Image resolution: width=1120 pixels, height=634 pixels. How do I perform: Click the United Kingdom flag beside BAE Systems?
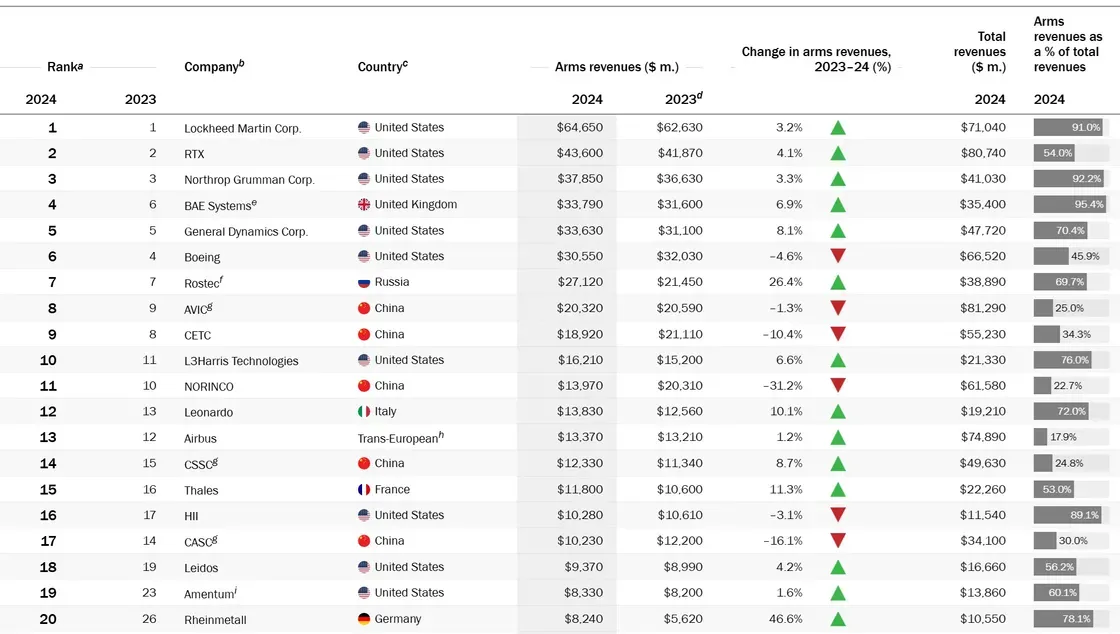(364, 205)
